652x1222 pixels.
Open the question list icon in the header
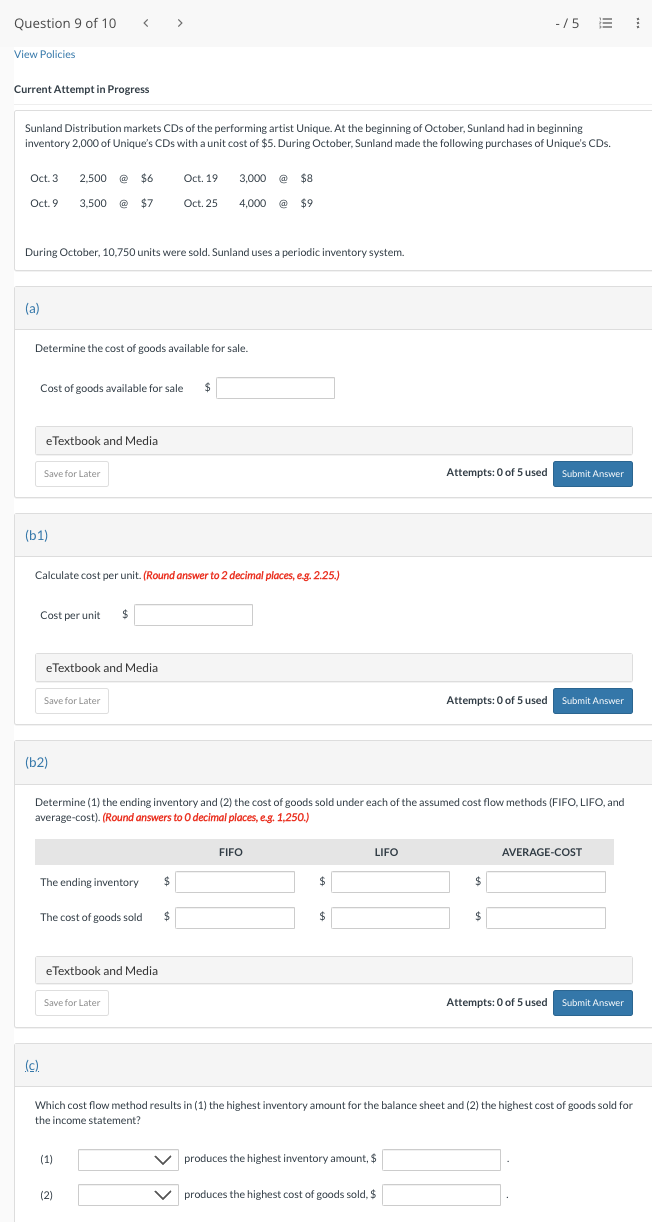606,22
